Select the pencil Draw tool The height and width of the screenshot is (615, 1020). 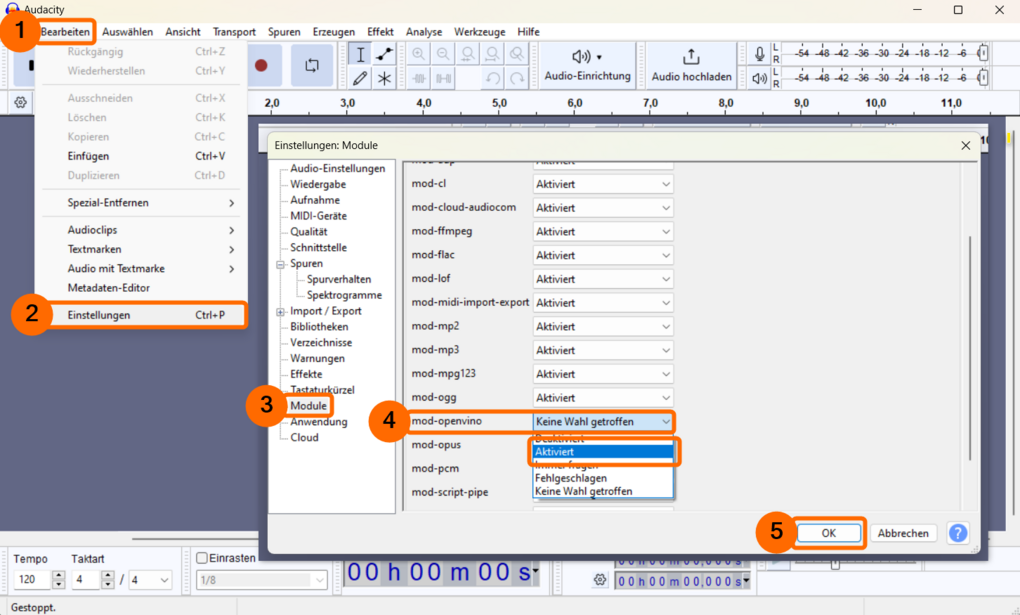pyautogui.click(x=360, y=79)
